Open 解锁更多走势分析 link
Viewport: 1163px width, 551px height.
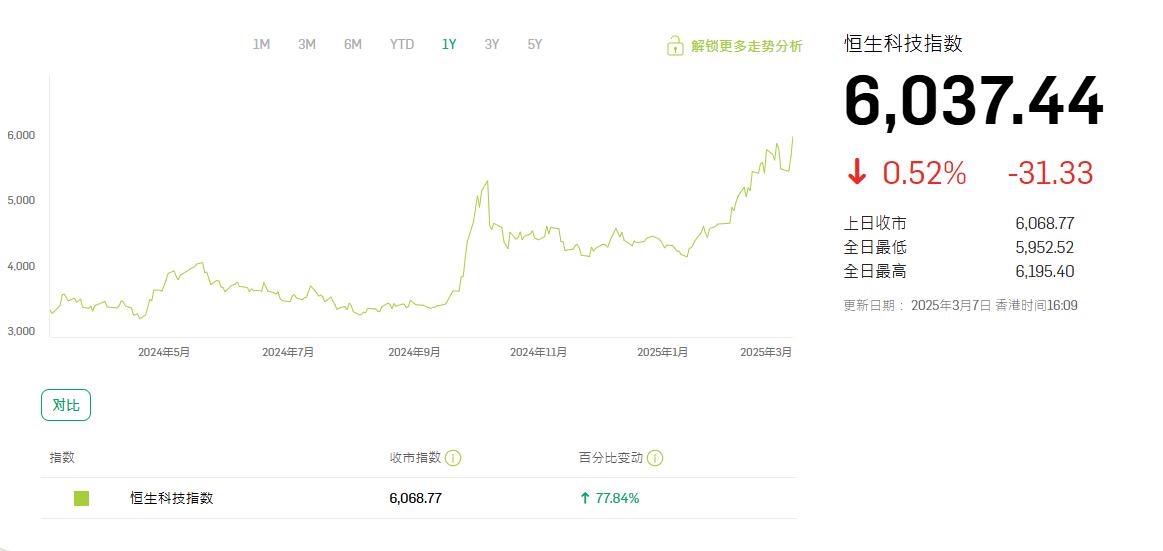coord(746,46)
